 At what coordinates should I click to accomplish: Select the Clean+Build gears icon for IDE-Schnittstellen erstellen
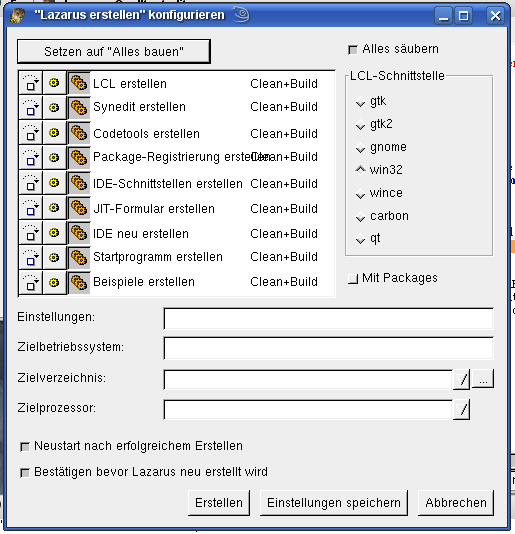[79, 183]
